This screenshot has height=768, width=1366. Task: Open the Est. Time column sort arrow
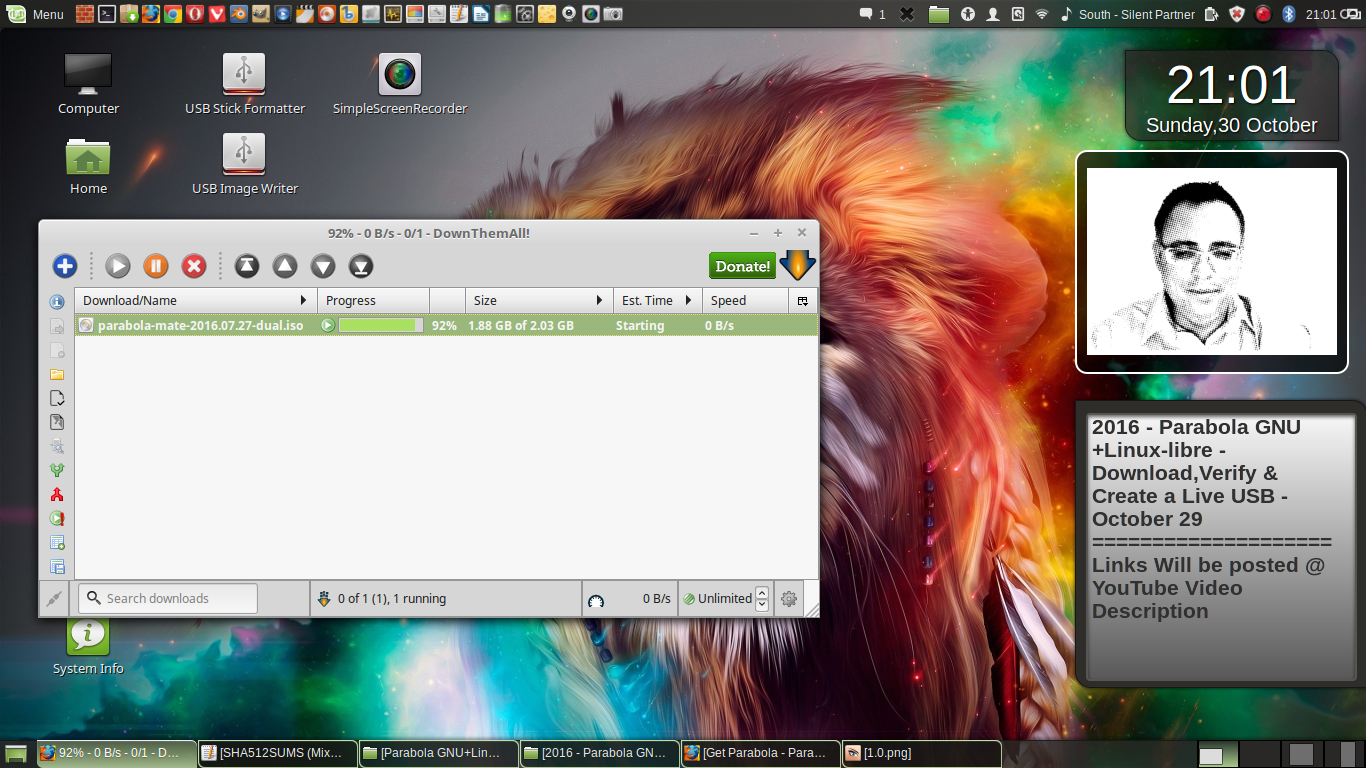click(x=687, y=300)
